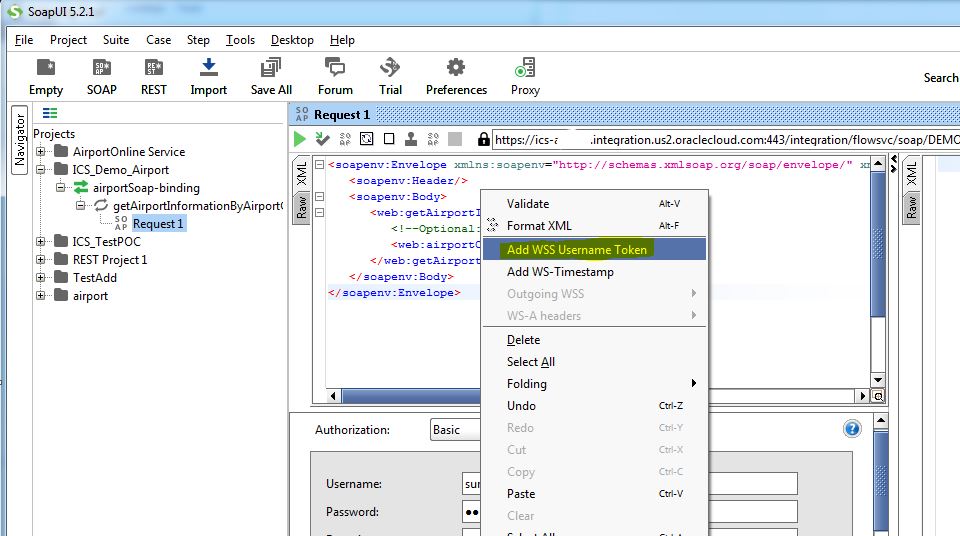Click Paste in context menu
960x536 pixels.
594,493
